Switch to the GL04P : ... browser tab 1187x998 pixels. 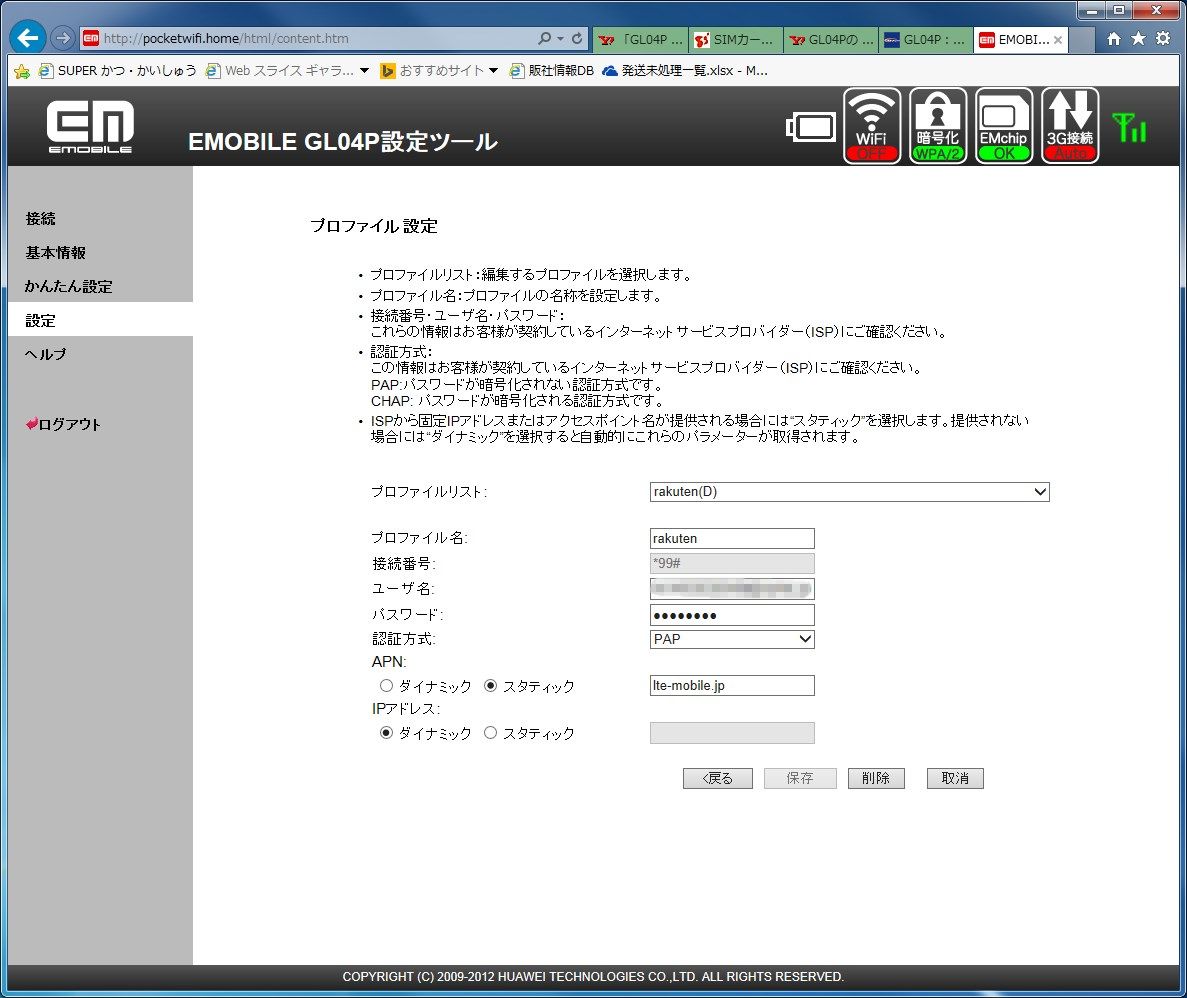(x=925, y=40)
